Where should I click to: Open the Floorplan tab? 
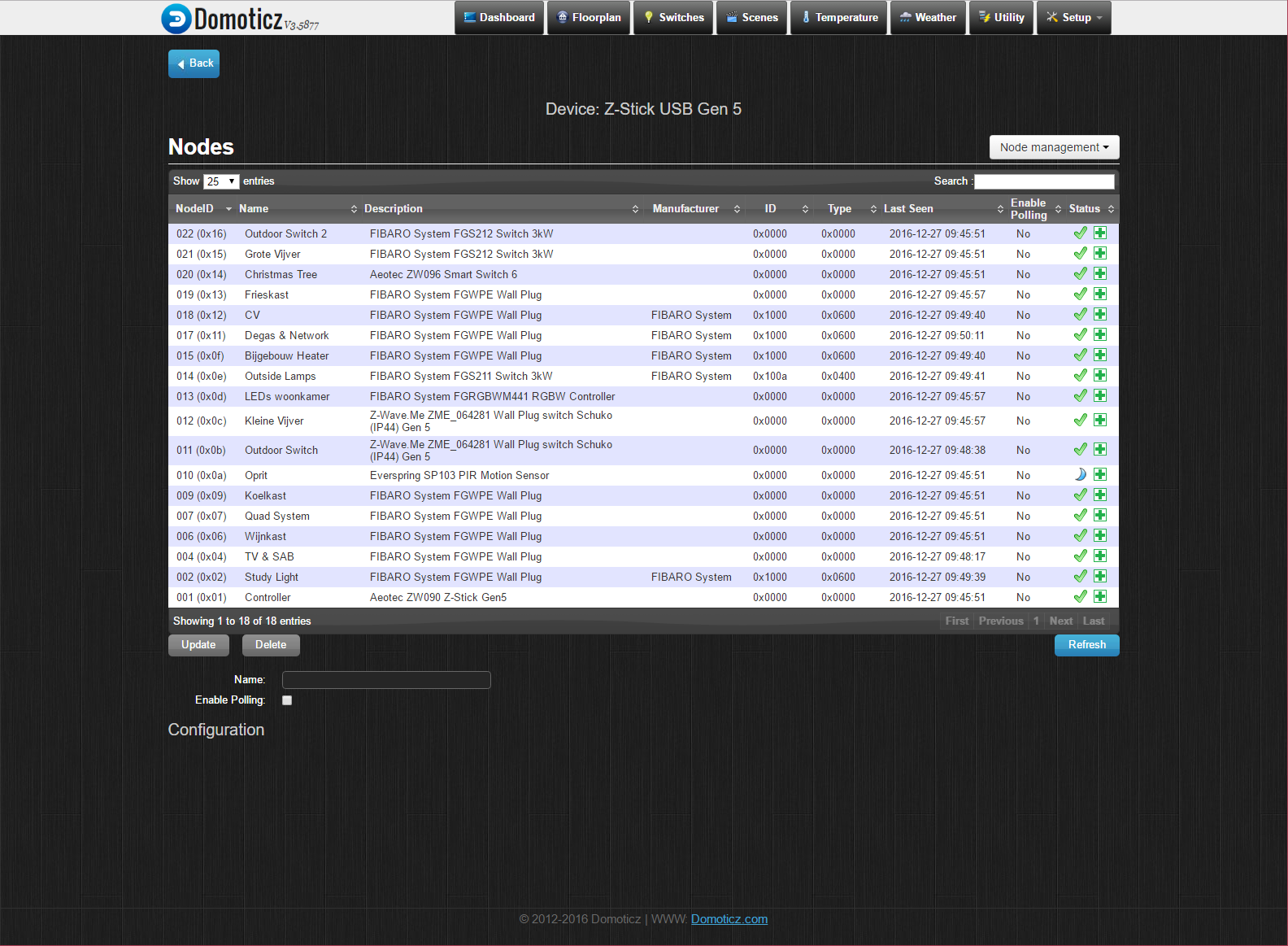pyautogui.click(x=589, y=17)
